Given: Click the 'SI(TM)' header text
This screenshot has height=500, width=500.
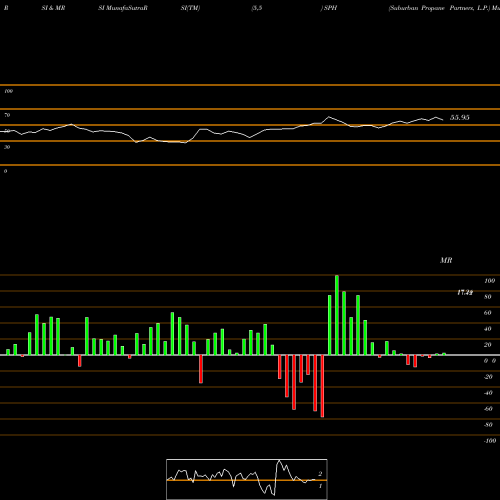Looking at the screenshot, I should (x=190, y=8).
